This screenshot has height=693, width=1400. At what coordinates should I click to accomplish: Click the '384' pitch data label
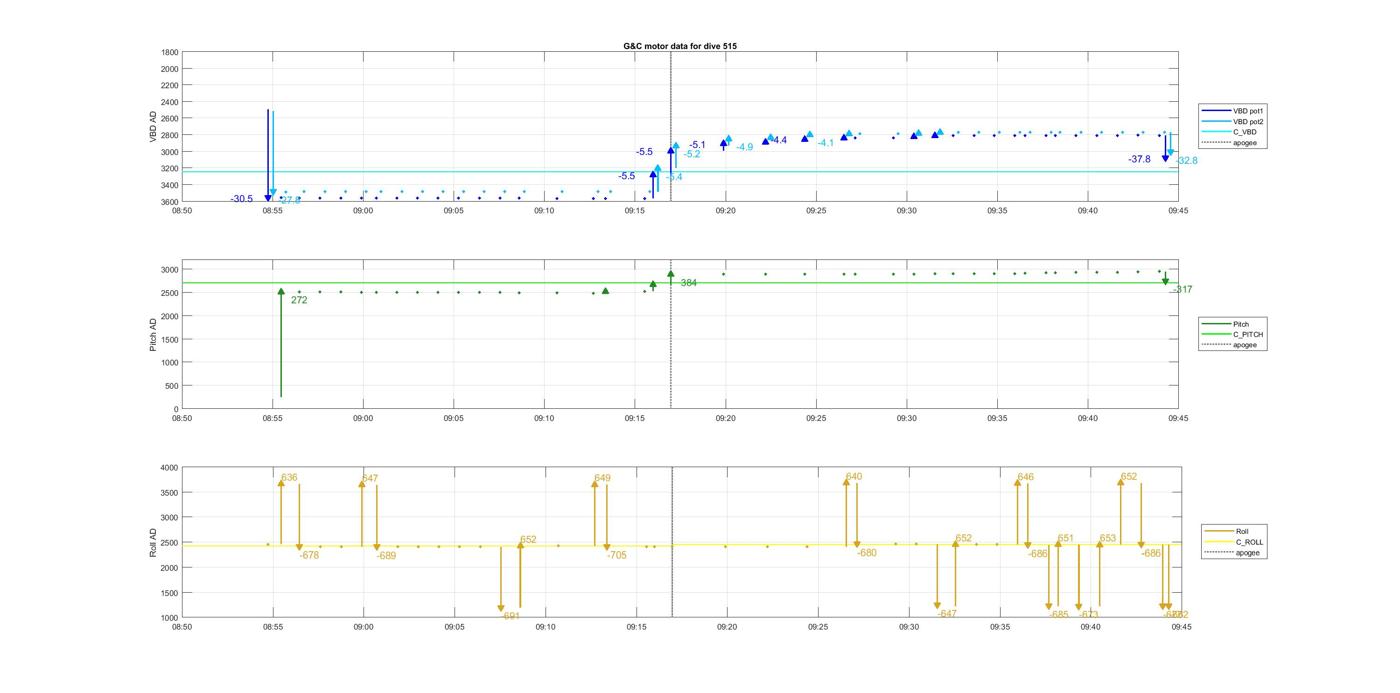(x=689, y=283)
